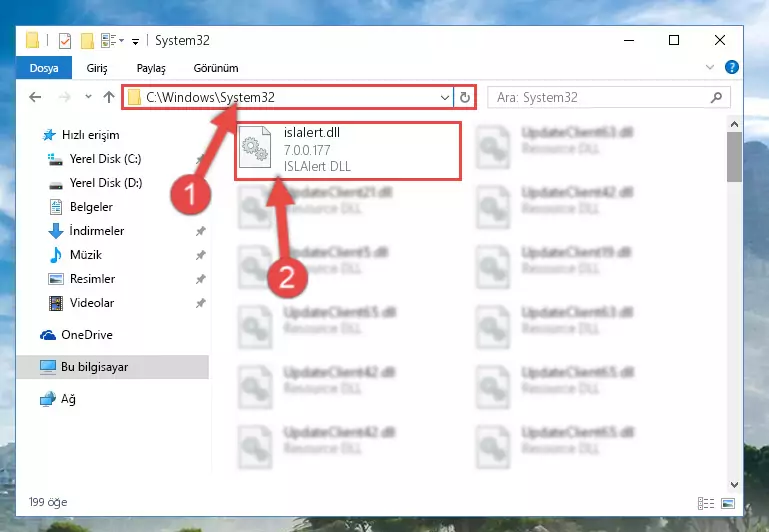The width and height of the screenshot is (769, 532).
Task: Select OneDrive in navigation pane
Action: [x=87, y=335]
